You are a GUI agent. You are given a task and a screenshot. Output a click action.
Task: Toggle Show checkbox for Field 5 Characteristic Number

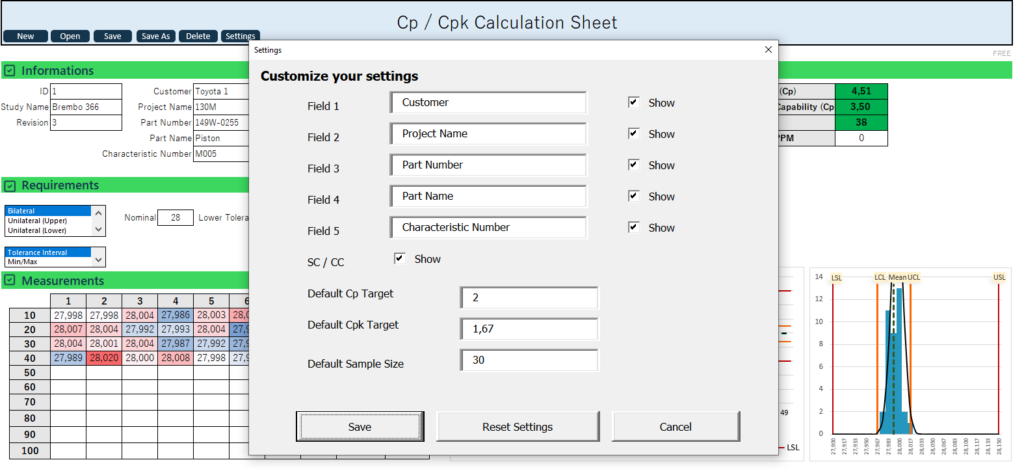(633, 227)
